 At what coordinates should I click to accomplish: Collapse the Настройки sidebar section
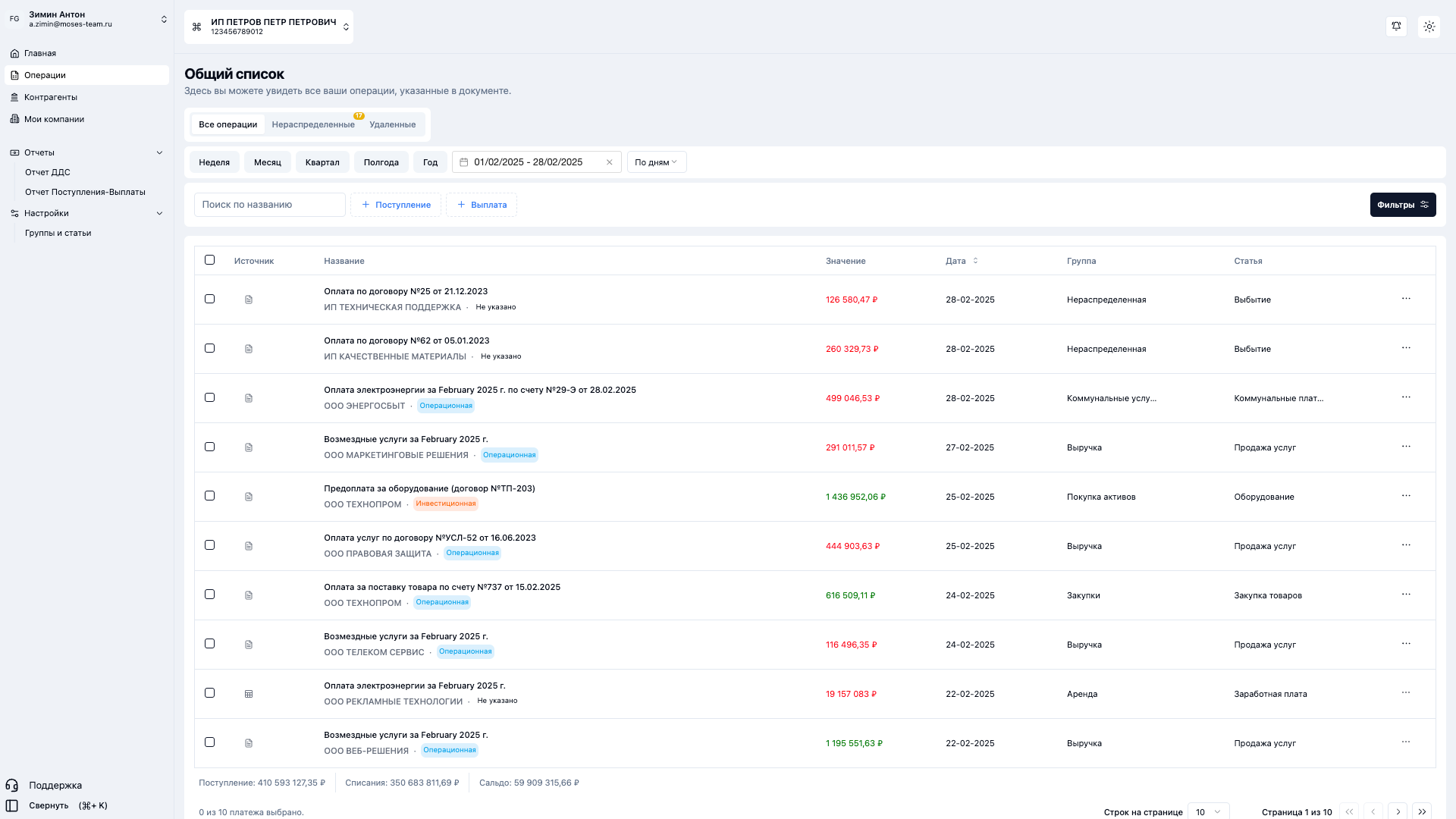tap(87, 213)
